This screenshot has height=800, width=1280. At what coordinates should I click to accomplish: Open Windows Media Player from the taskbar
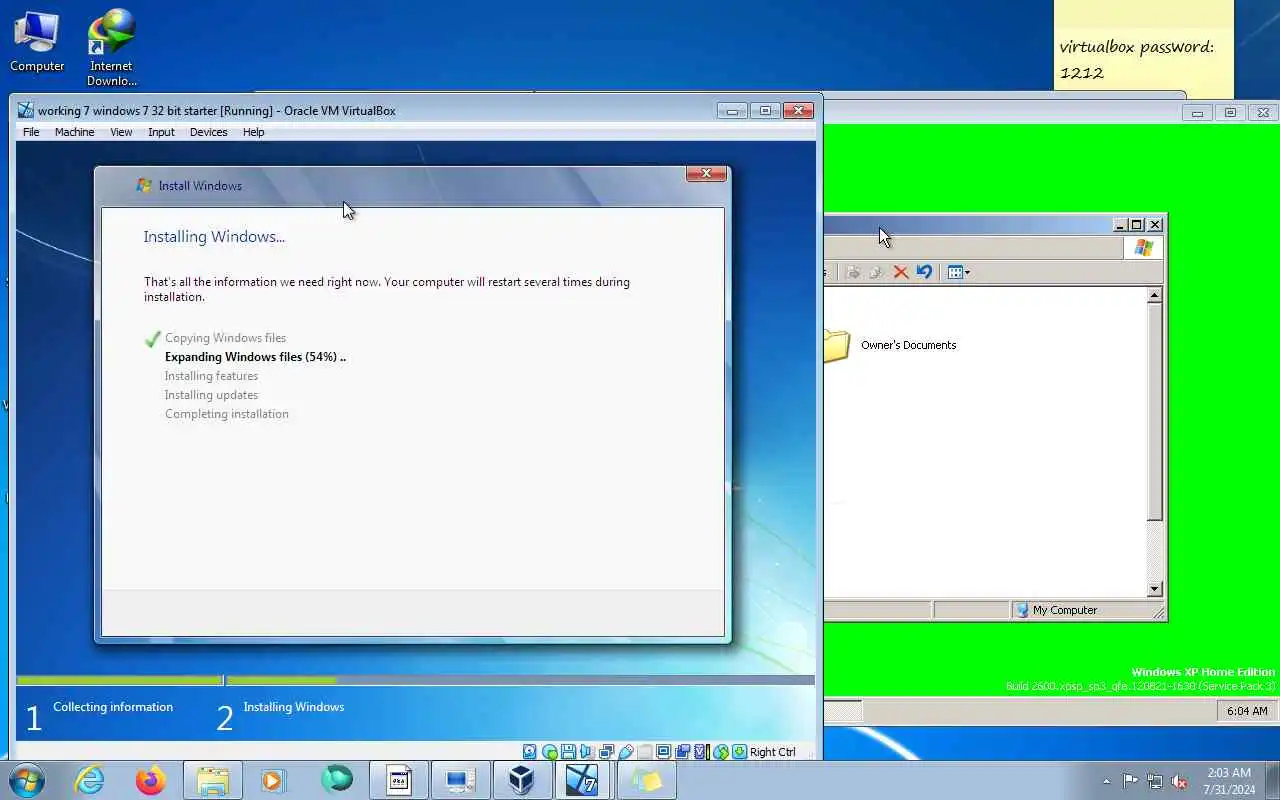pyautogui.click(x=274, y=779)
